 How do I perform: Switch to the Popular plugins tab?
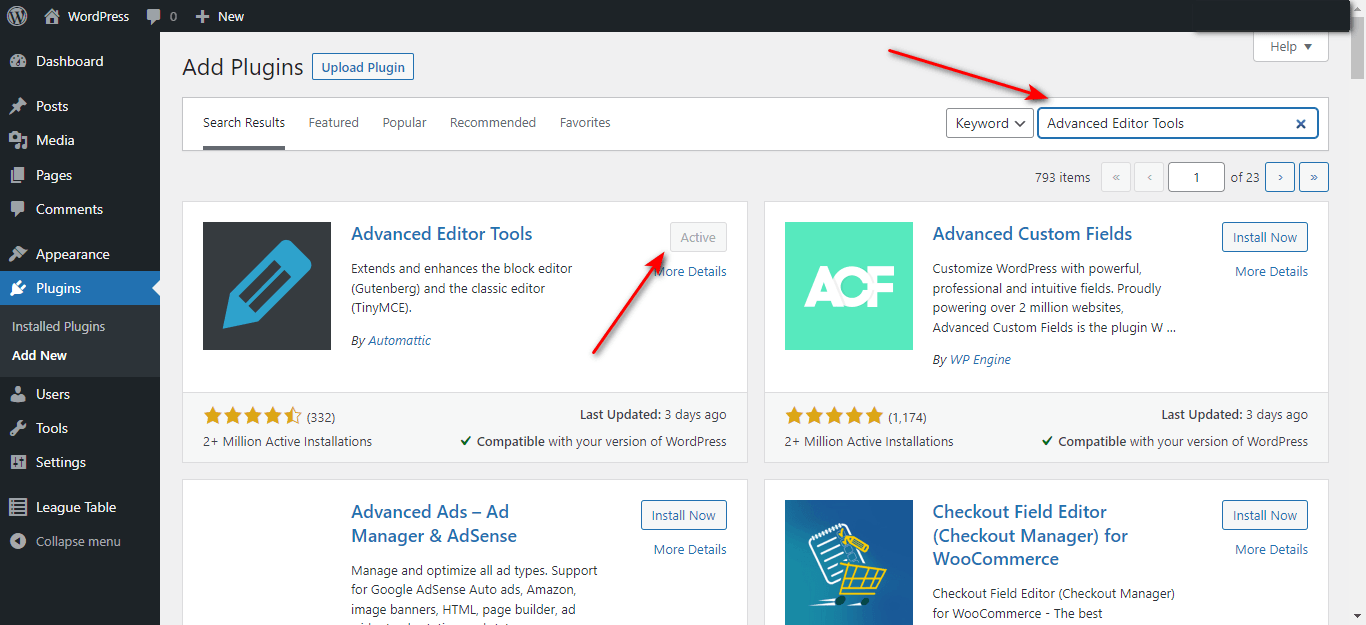point(404,122)
